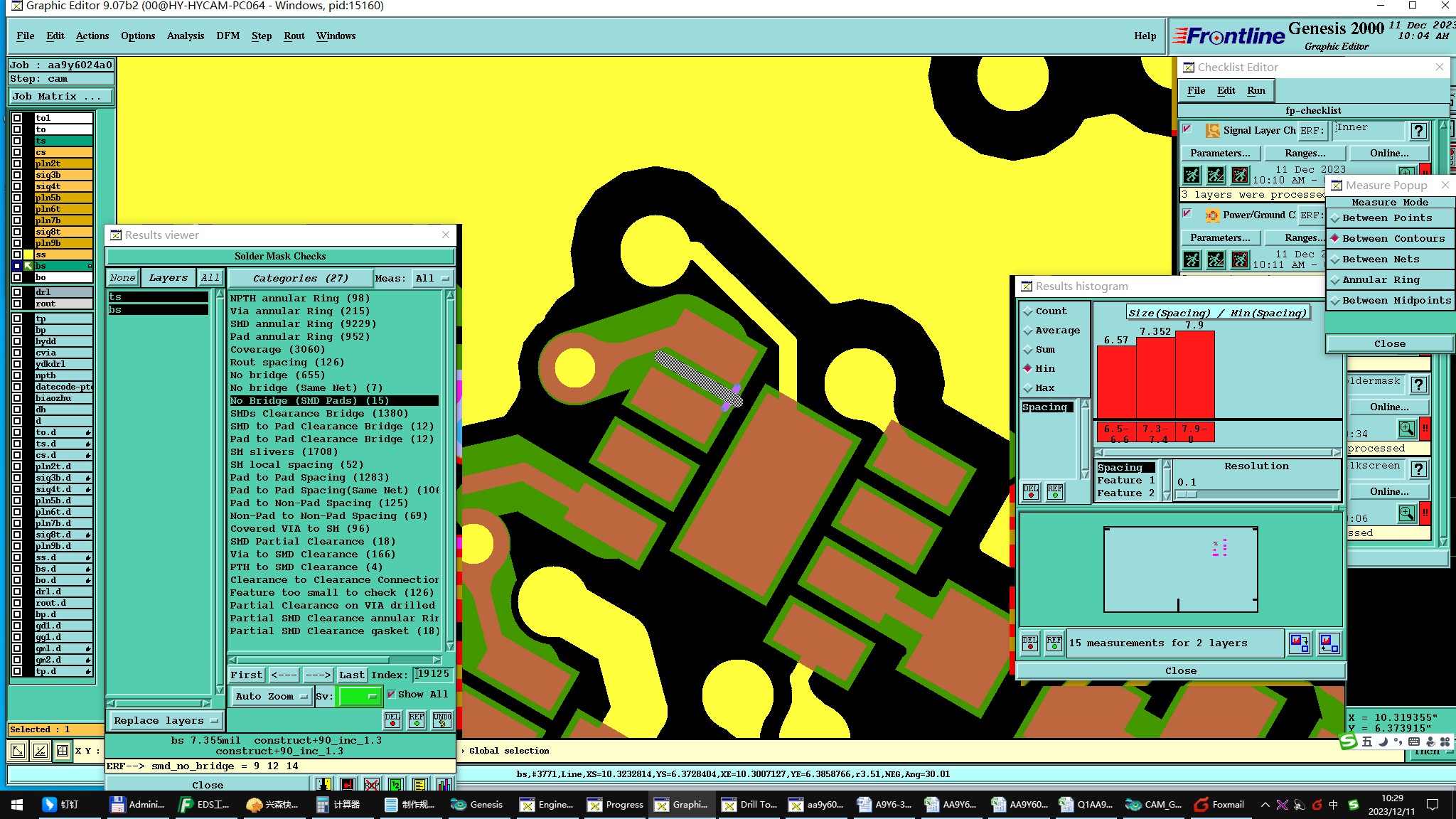
Task: Click the UNDO icon in Results viewer
Action: (x=442, y=720)
